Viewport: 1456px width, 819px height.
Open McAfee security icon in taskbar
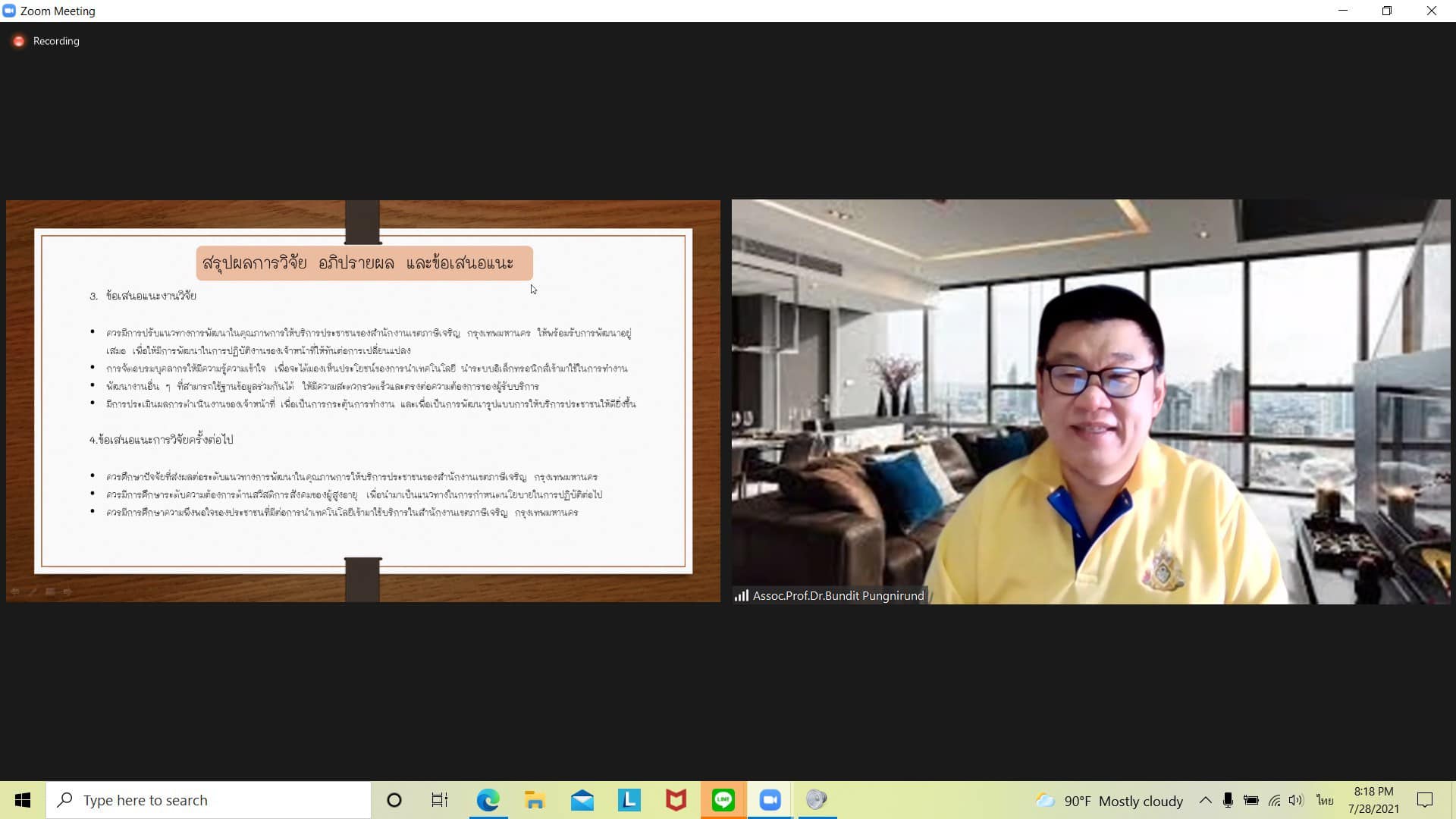[676, 800]
